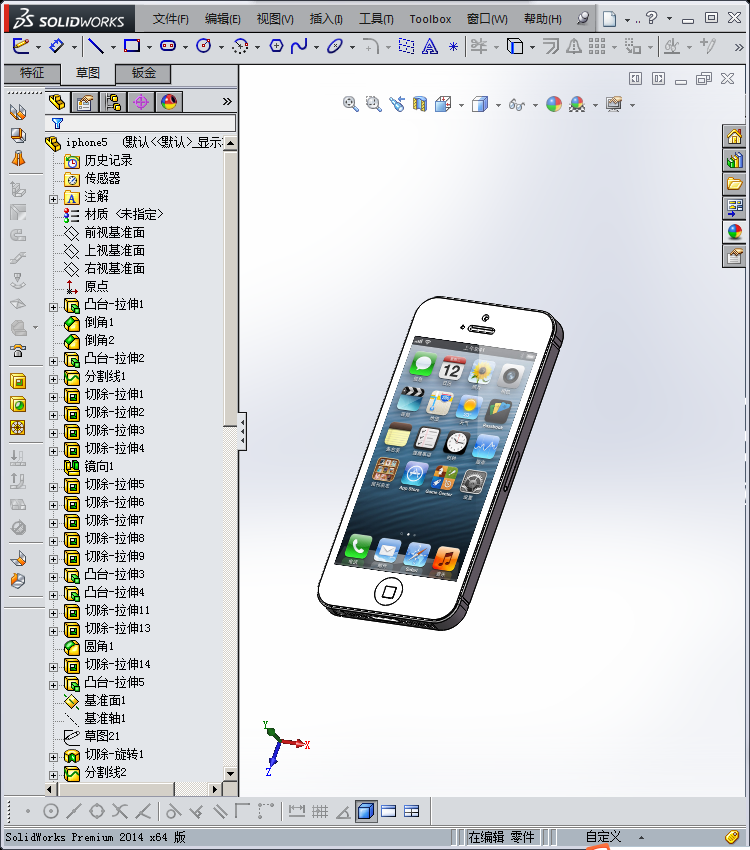Expand the manager tabs overflow chevron
Screen dimensions: 750x850
click(227, 101)
